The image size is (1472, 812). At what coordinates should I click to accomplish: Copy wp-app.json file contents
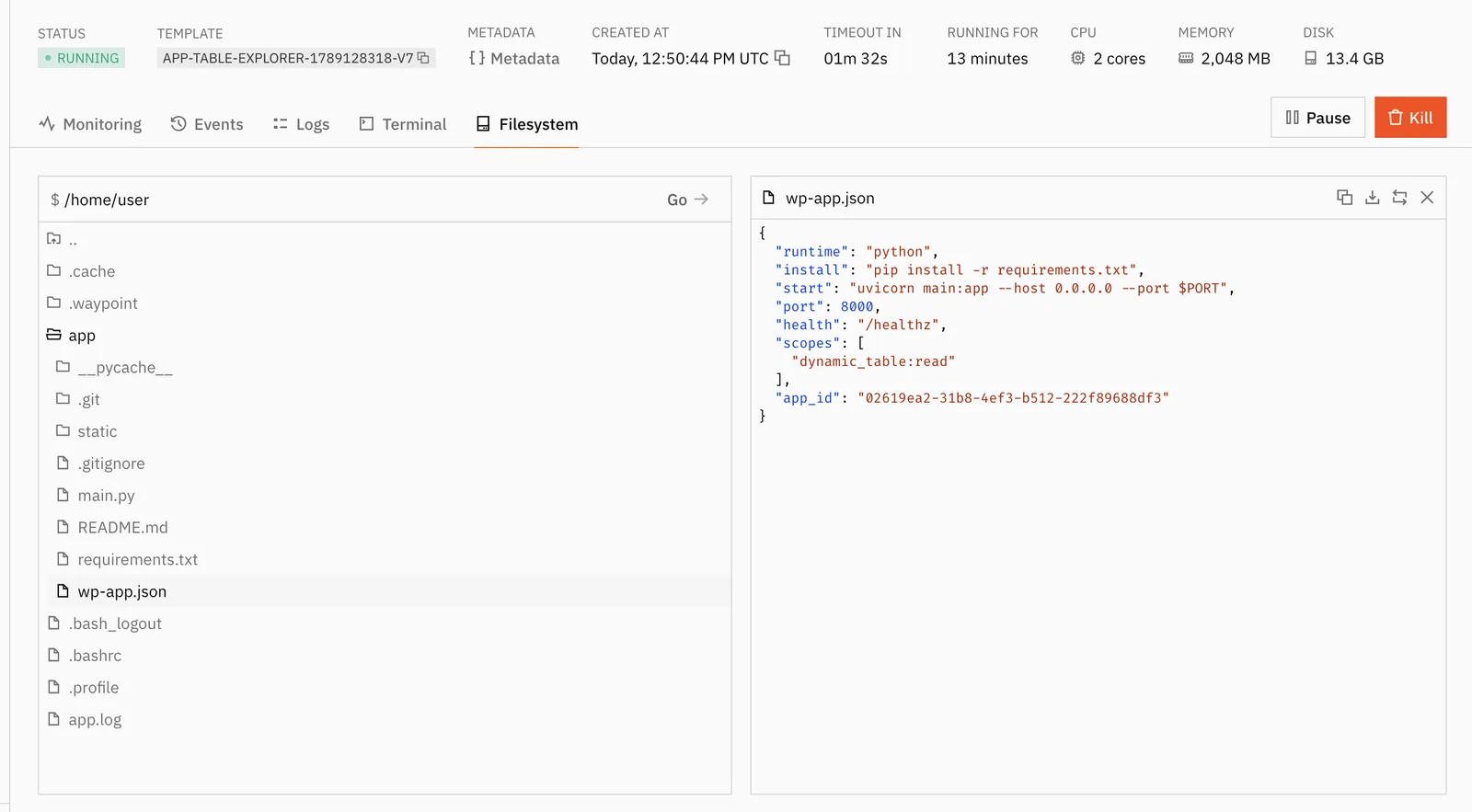point(1344,198)
